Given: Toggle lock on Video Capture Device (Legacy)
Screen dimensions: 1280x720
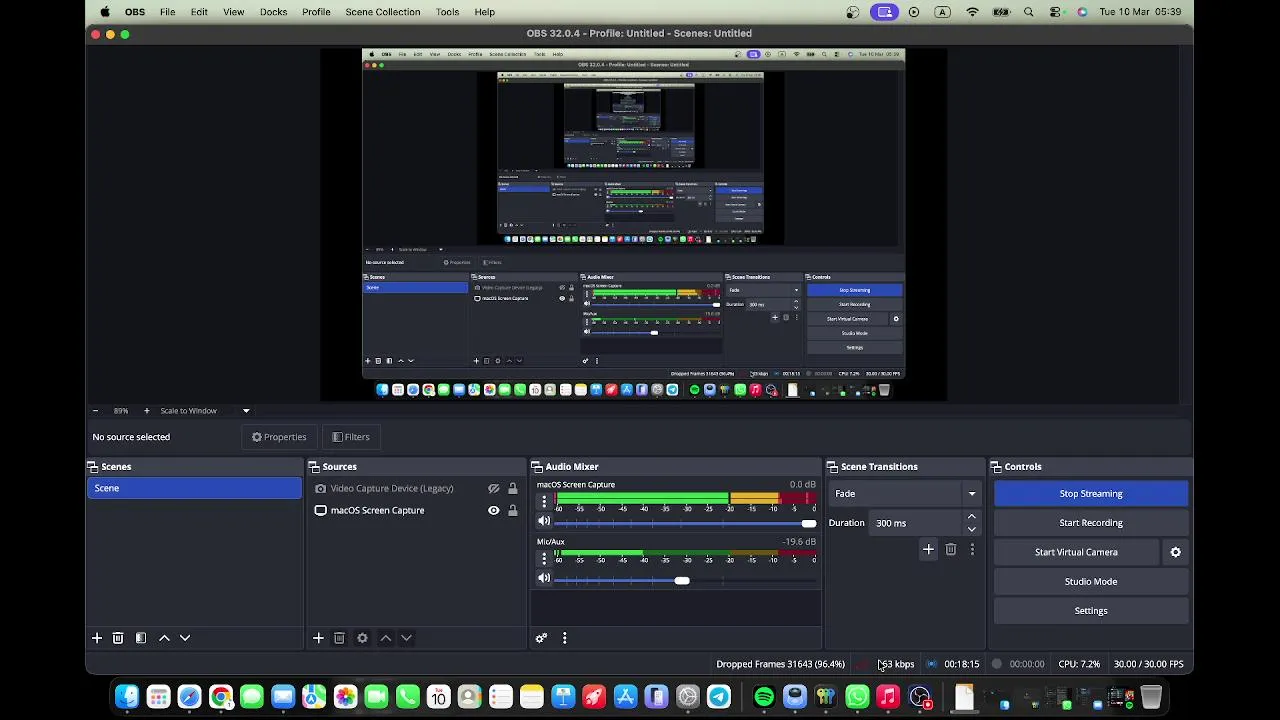Looking at the screenshot, I should pos(513,489).
